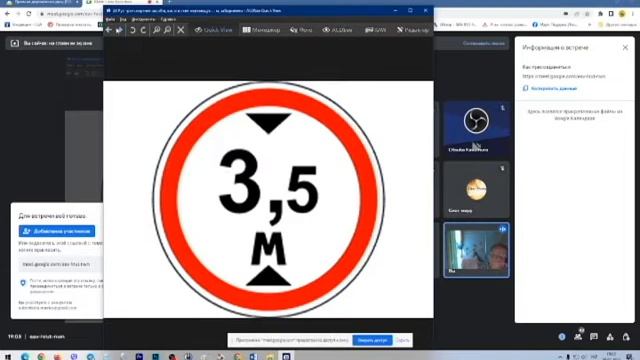Click the add participants button
The width and height of the screenshot is (640, 360).
(x=57, y=231)
